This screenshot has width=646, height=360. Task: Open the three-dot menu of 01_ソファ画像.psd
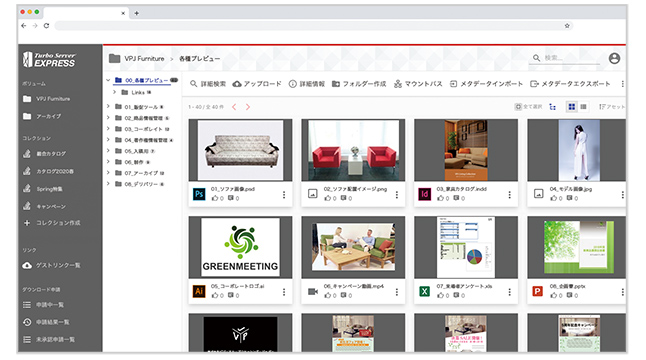tap(284, 194)
